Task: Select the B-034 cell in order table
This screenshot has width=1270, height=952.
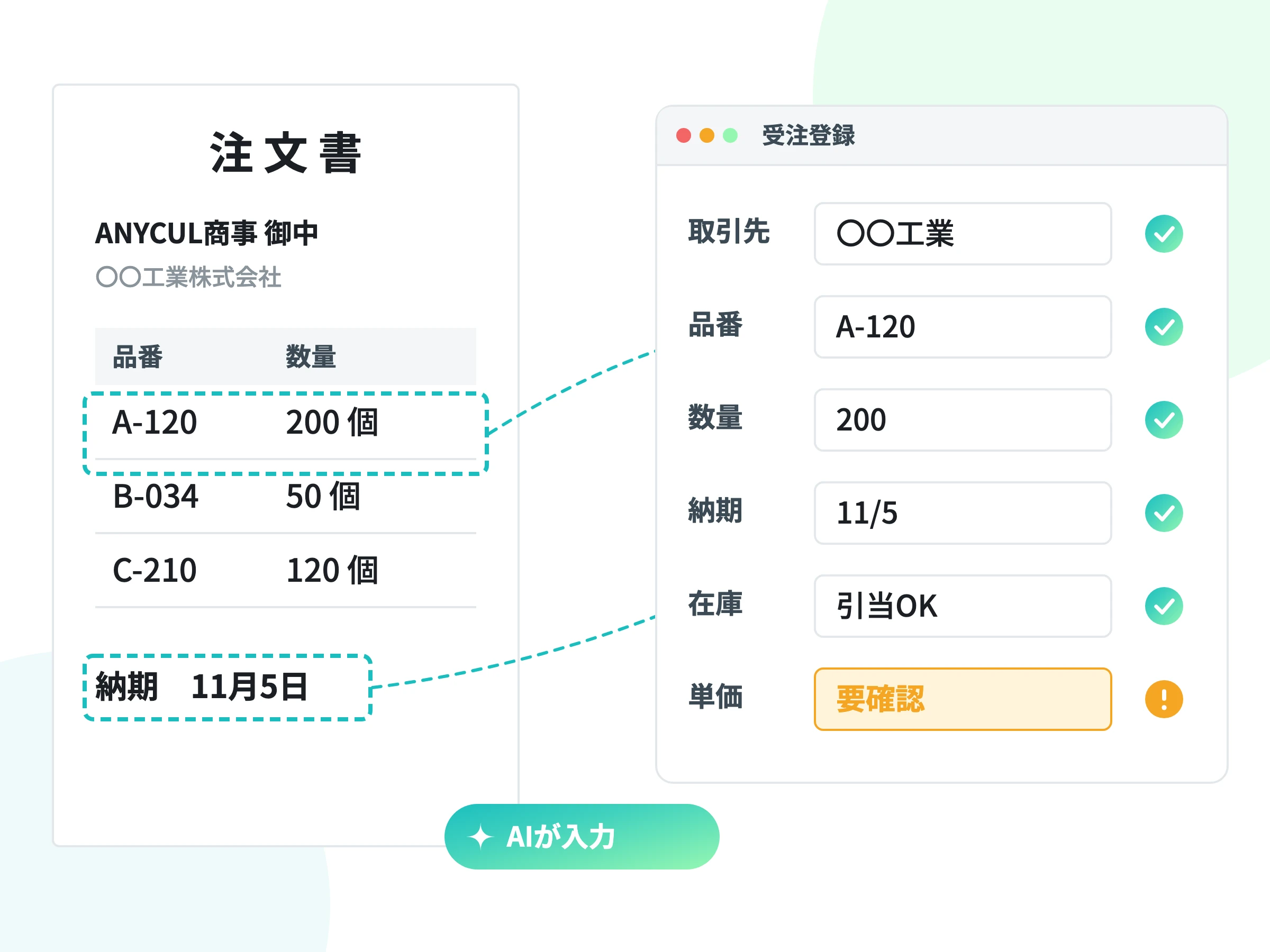Action: tap(156, 497)
